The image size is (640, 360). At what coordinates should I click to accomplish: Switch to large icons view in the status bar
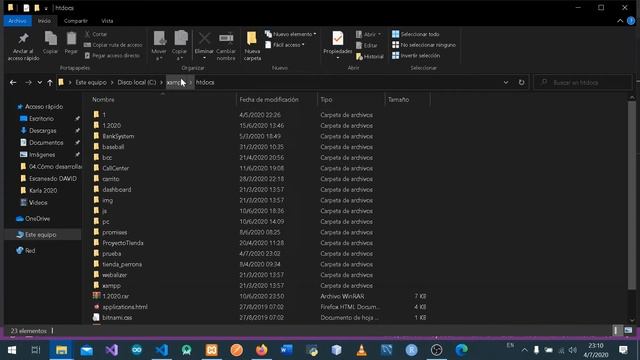click(x=628, y=331)
